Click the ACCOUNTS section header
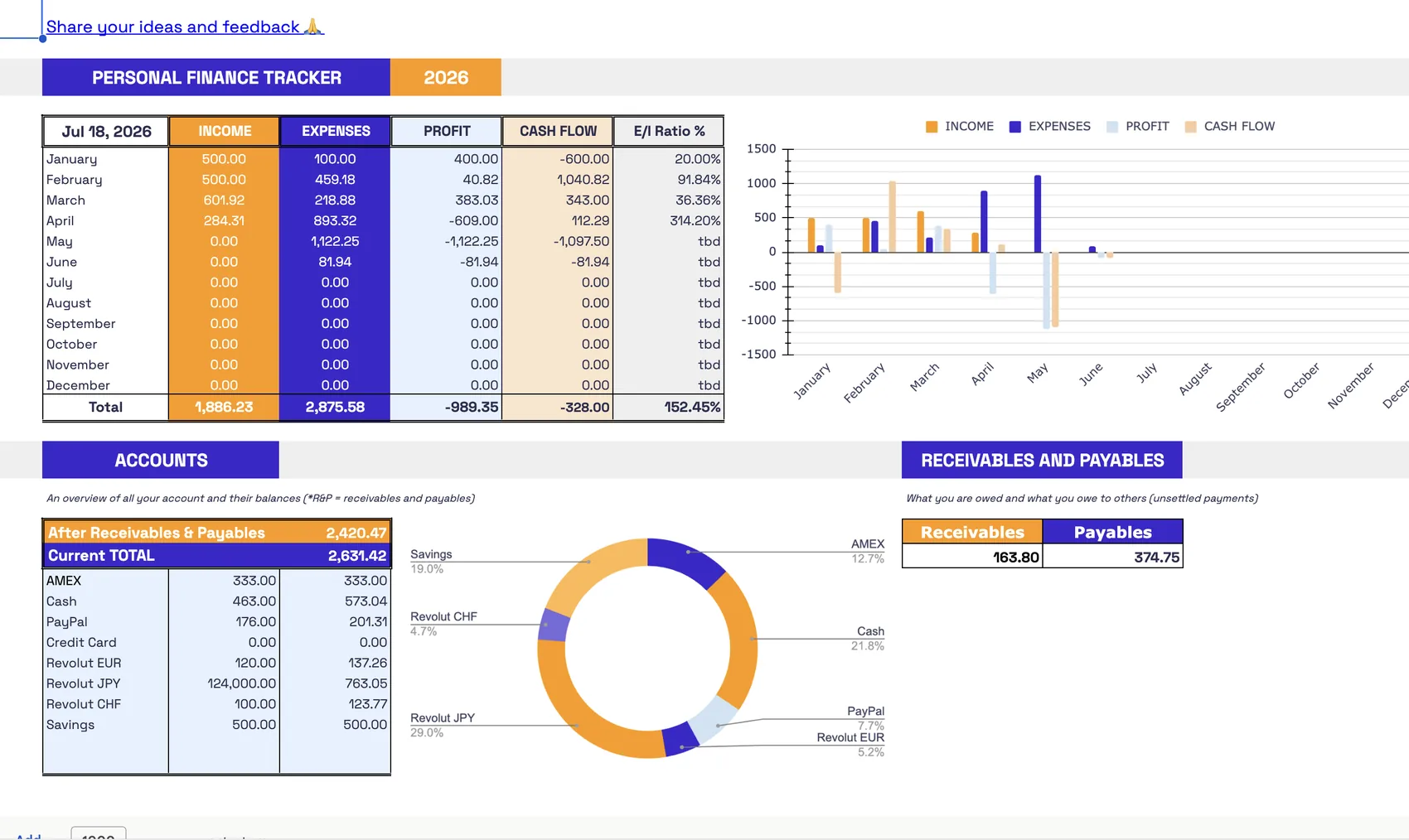 point(161,460)
